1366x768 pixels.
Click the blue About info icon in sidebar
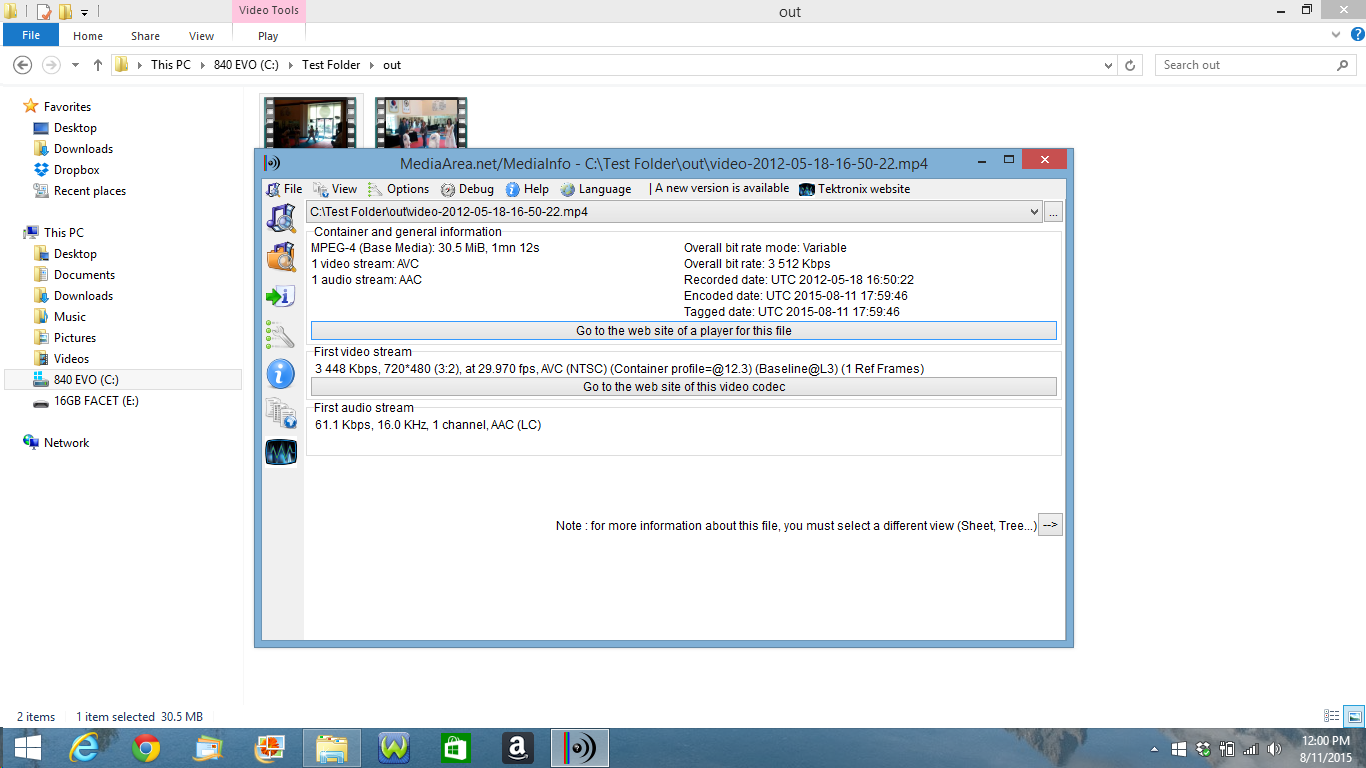(x=281, y=374)
